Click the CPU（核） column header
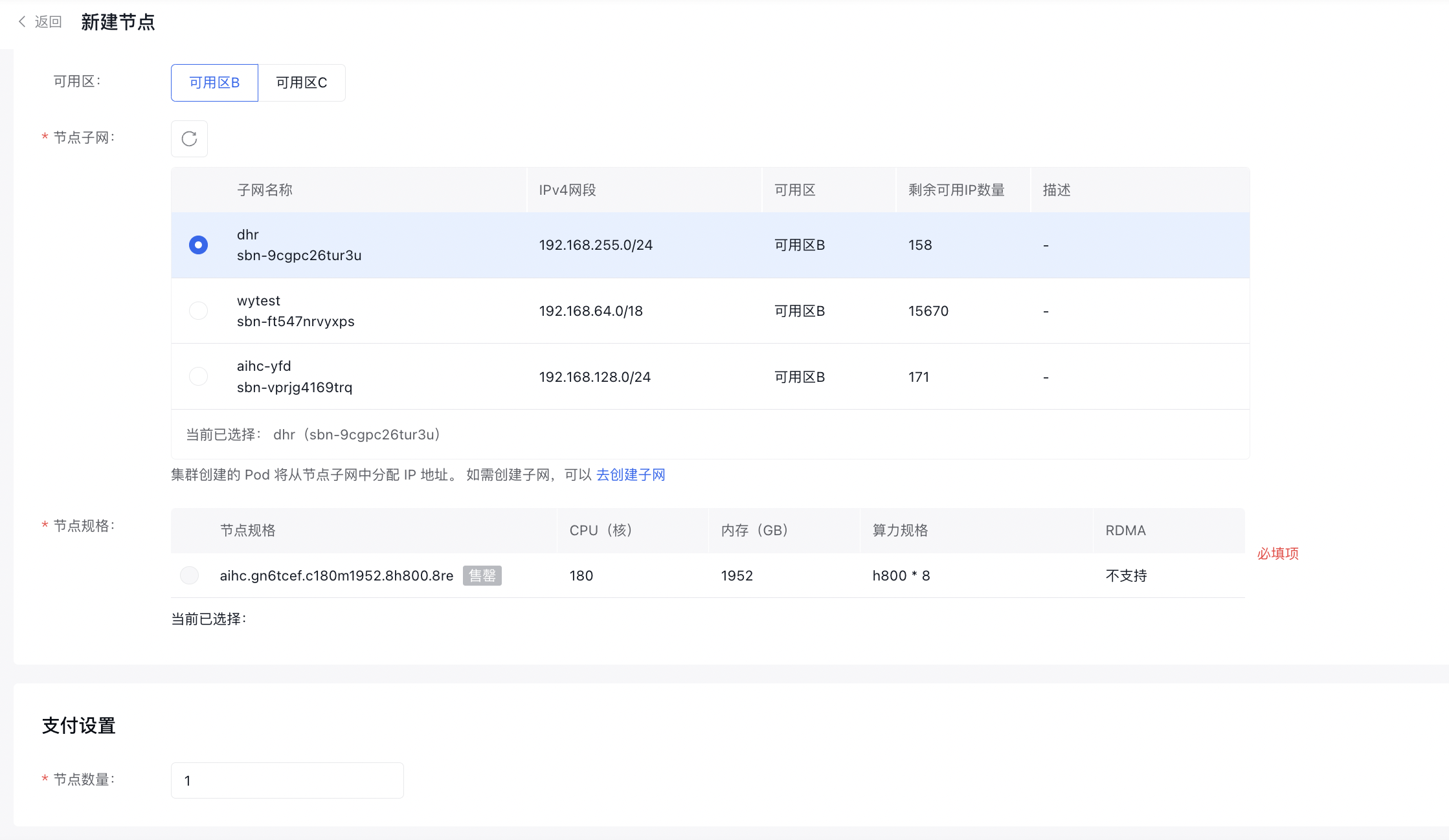This screenshot has width=1449, height=840. pos(601,531)
